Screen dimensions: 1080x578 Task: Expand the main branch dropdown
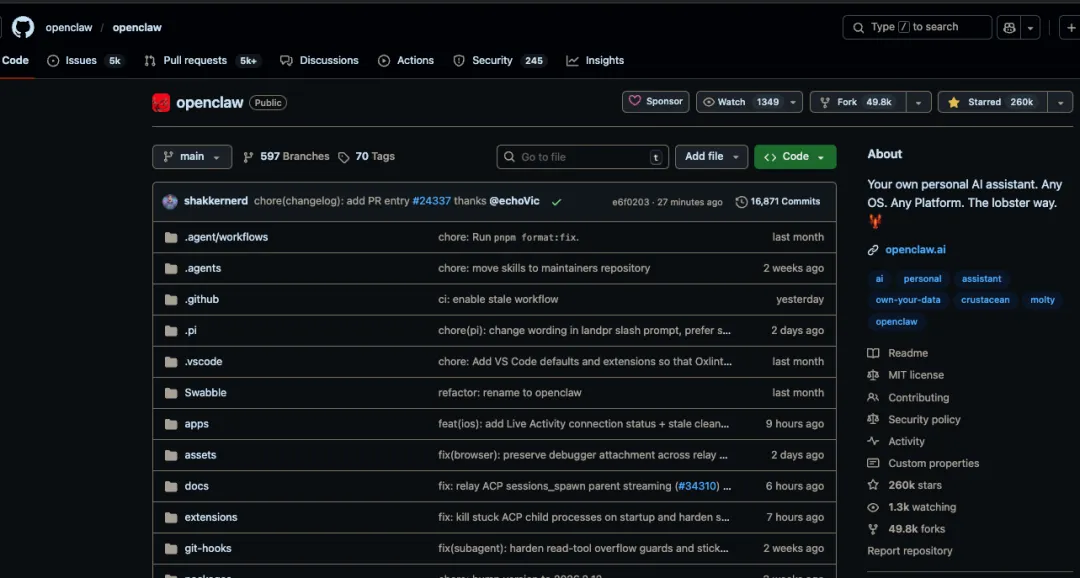[192, 157]
